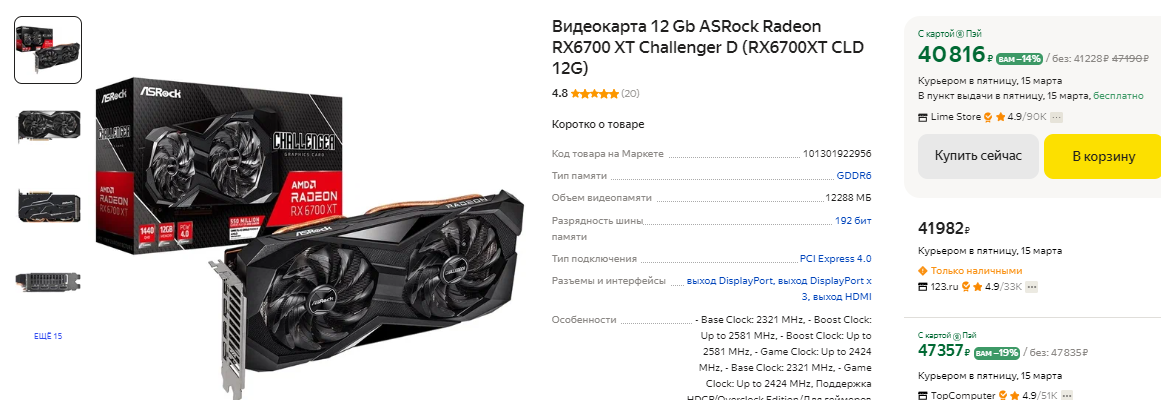Open the reviews count (20) link
Screen dimensions: 1161x400
click(x=631, y=94)
